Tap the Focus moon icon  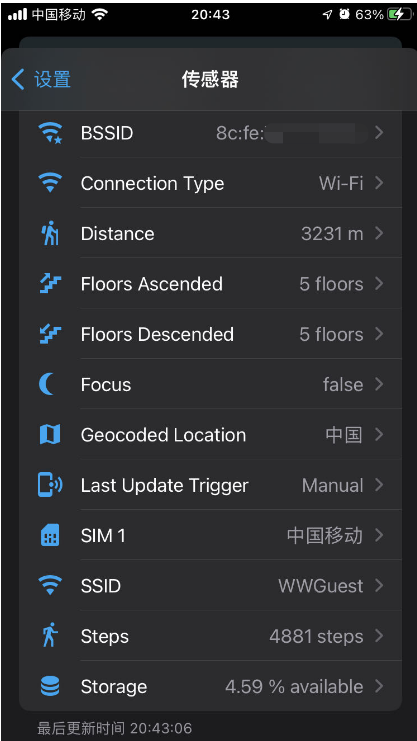(47, 384)
